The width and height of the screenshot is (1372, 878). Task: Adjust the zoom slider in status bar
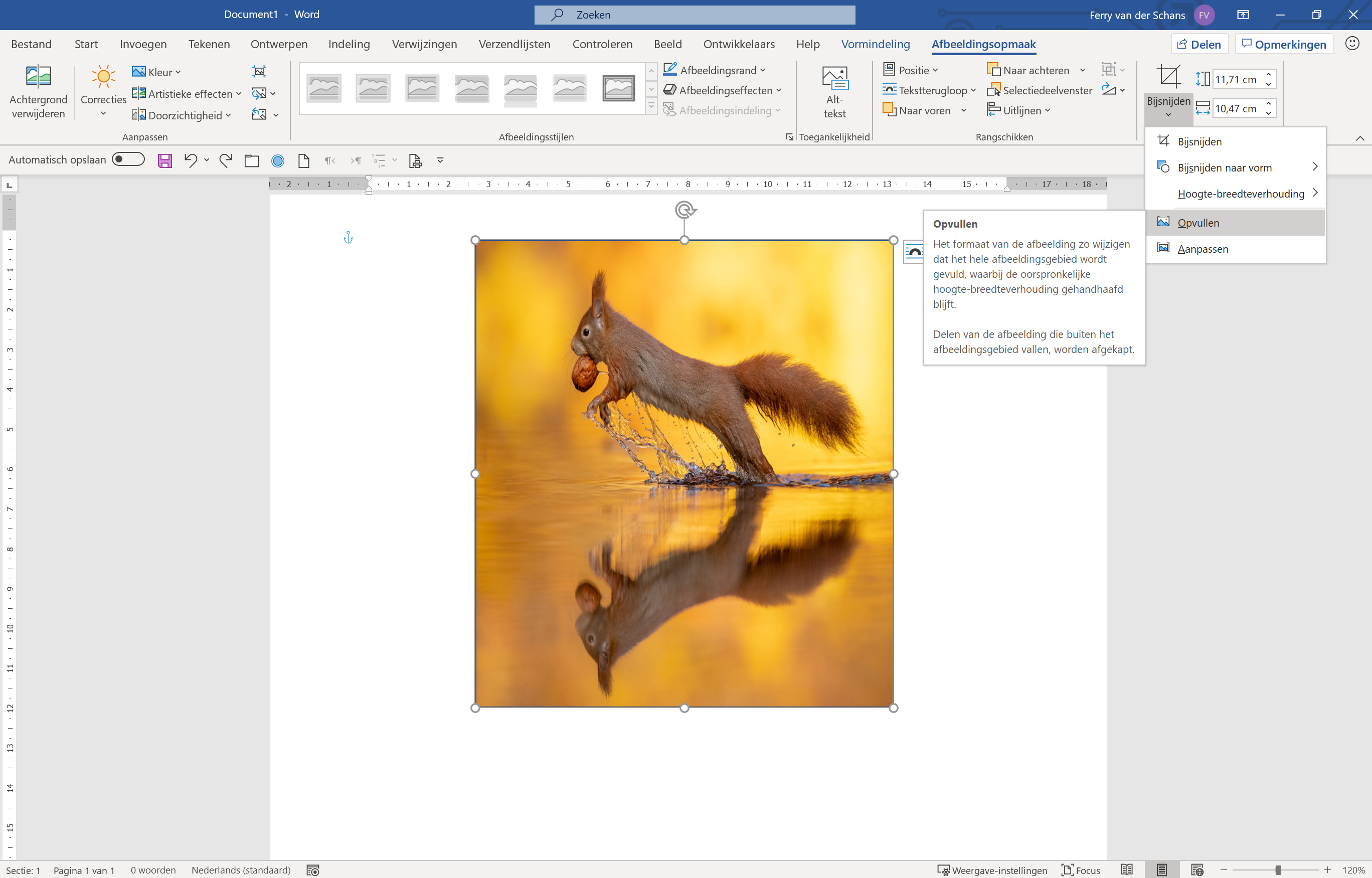point(1277,870)
